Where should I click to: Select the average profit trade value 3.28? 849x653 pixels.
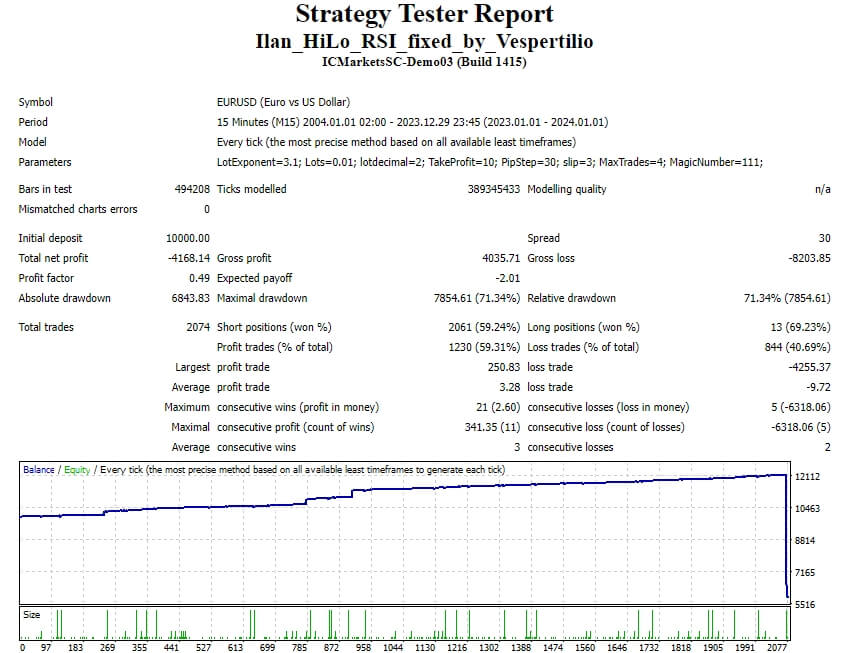510,388
